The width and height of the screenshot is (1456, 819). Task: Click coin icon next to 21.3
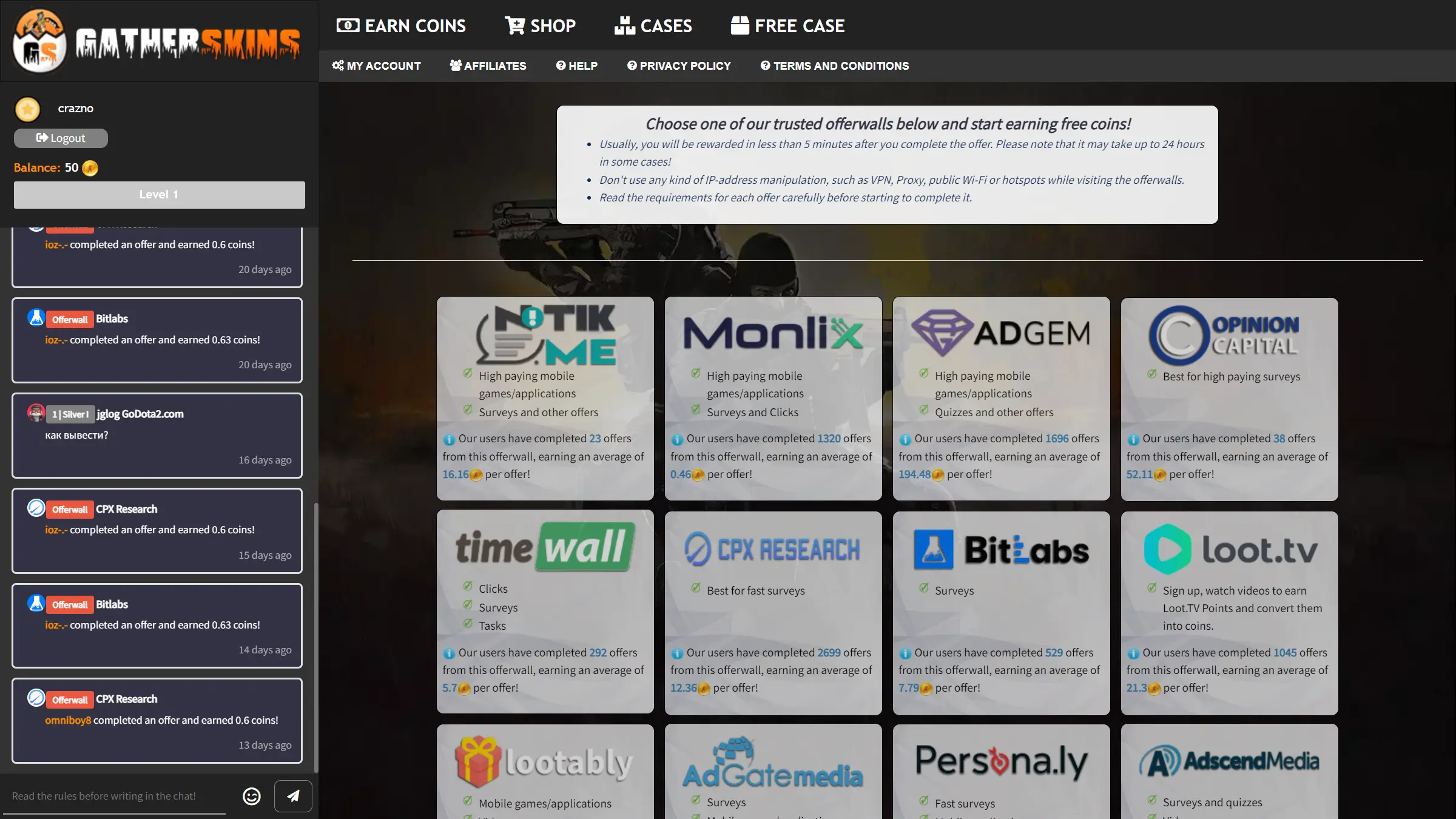[x=1154, y=689]
